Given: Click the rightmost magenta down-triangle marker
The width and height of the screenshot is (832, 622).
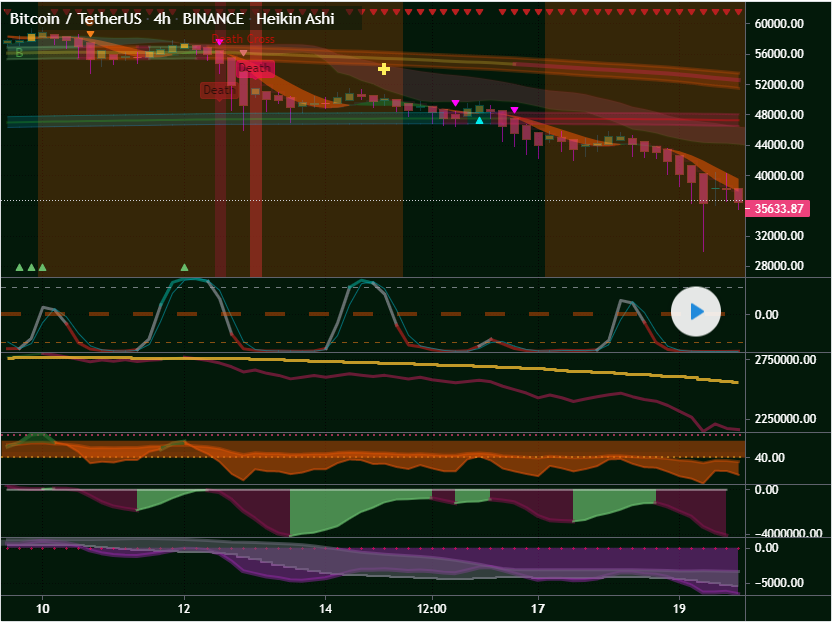Looking at the screenshot, I should (x=514, y=110).
